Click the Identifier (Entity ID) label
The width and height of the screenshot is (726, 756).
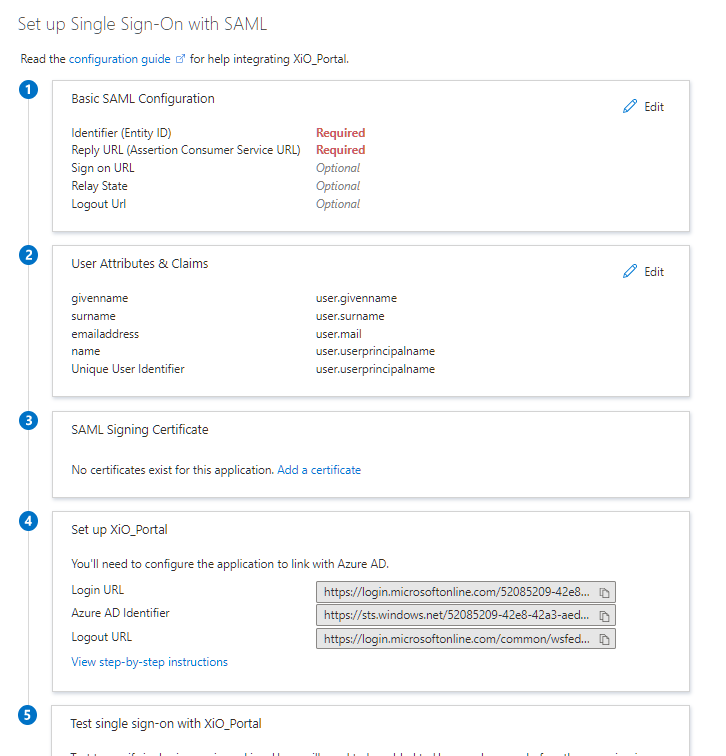click(121, 133)
